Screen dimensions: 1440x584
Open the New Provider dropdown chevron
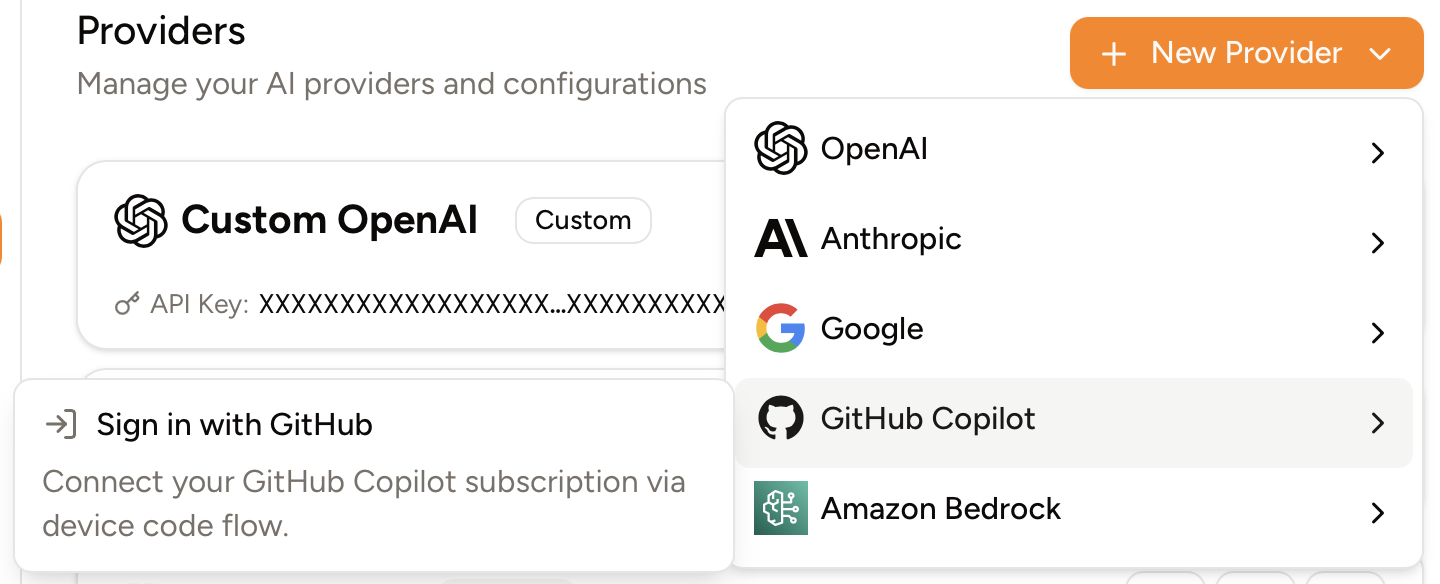tap(1381, 53)
